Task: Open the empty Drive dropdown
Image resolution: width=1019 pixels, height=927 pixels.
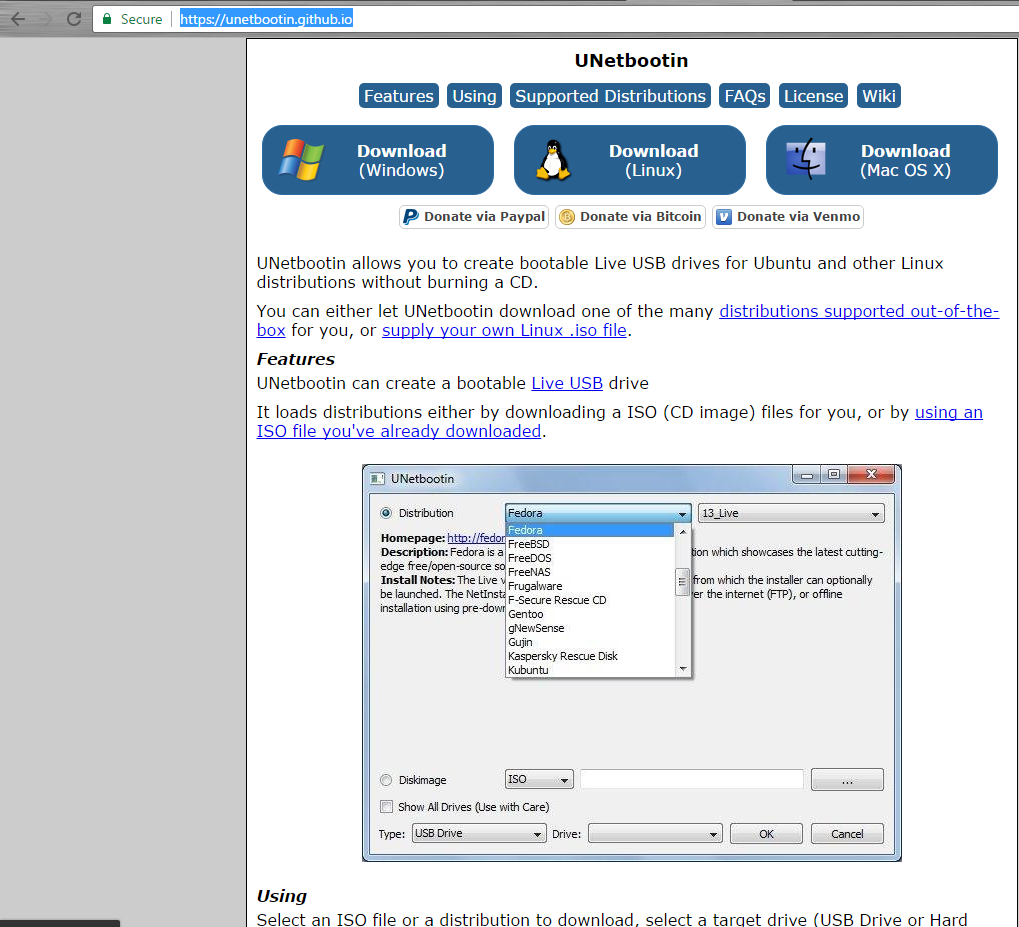Action: tap(655, 833)
